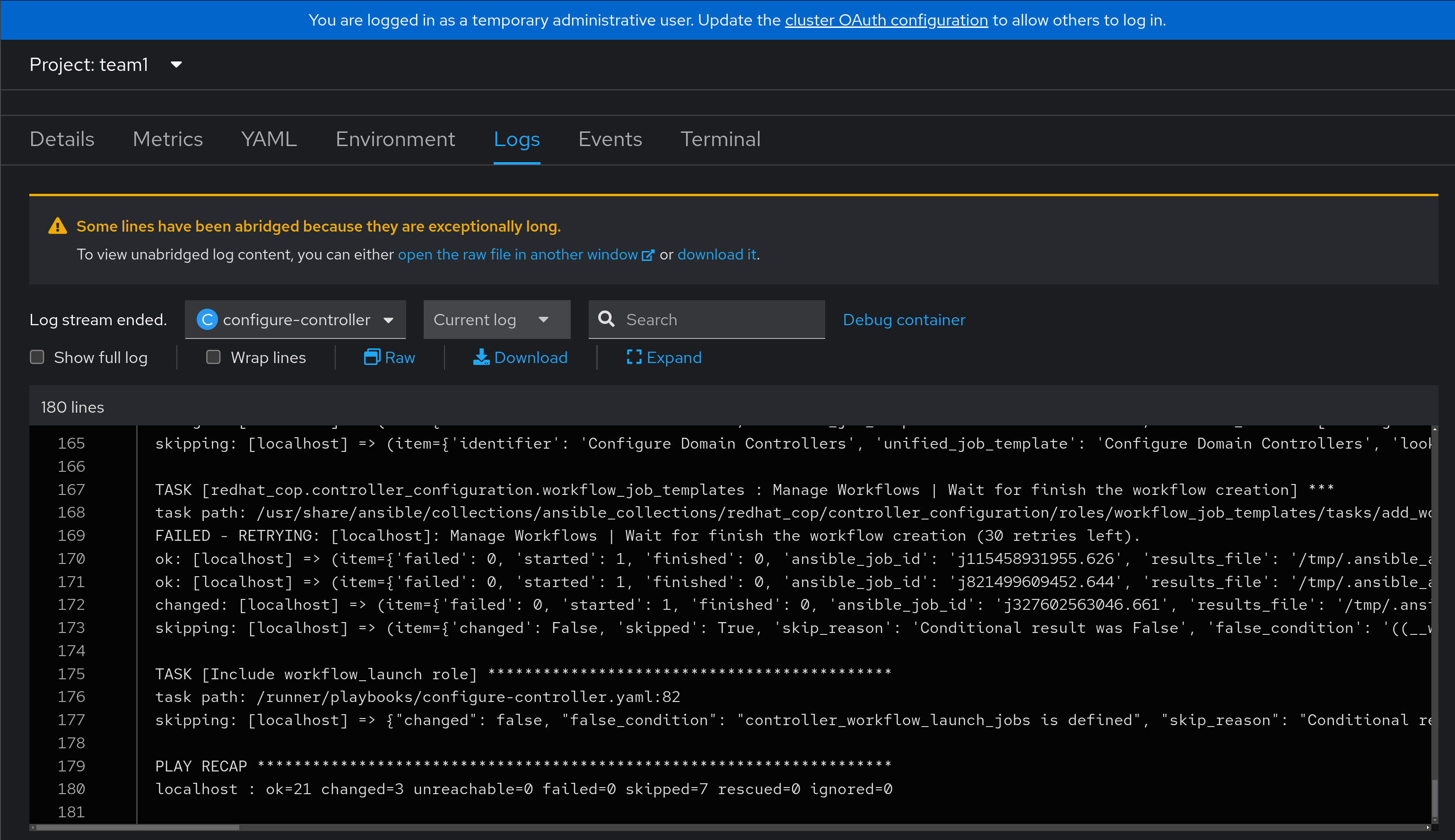Open the Terminal tab
Image resolution: width=1455 pixels, height=840 pixels.
(721, 139)
